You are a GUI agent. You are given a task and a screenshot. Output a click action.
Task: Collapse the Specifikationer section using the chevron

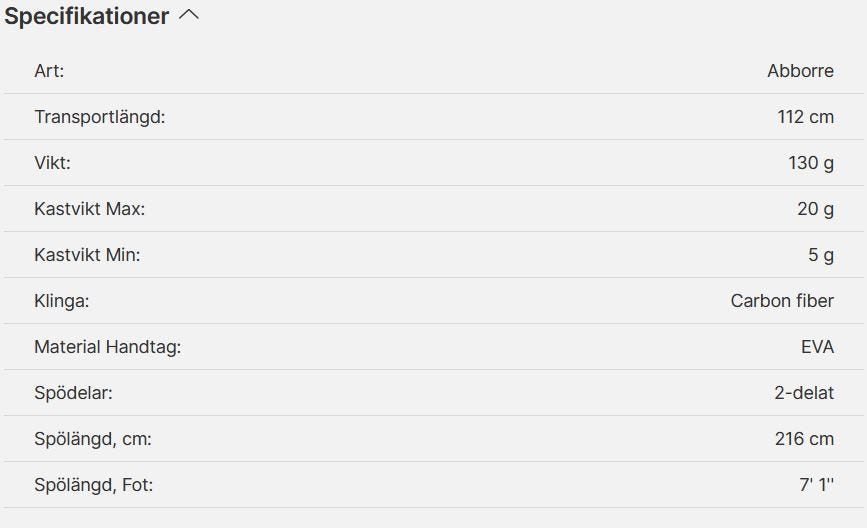pos(188,16)
